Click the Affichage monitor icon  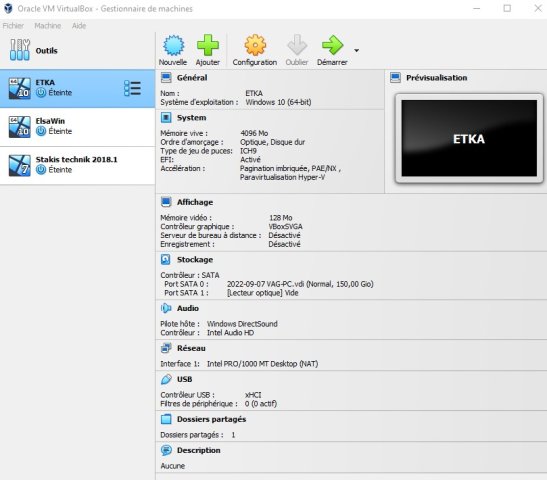(166, 202)
